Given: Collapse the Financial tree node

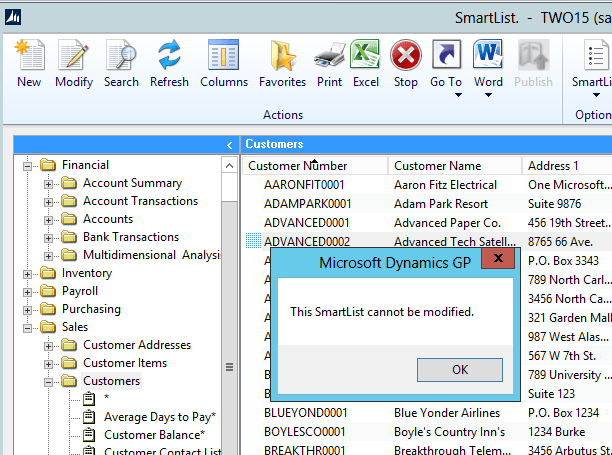Looking at the screenshot, I should click(27, 166).
